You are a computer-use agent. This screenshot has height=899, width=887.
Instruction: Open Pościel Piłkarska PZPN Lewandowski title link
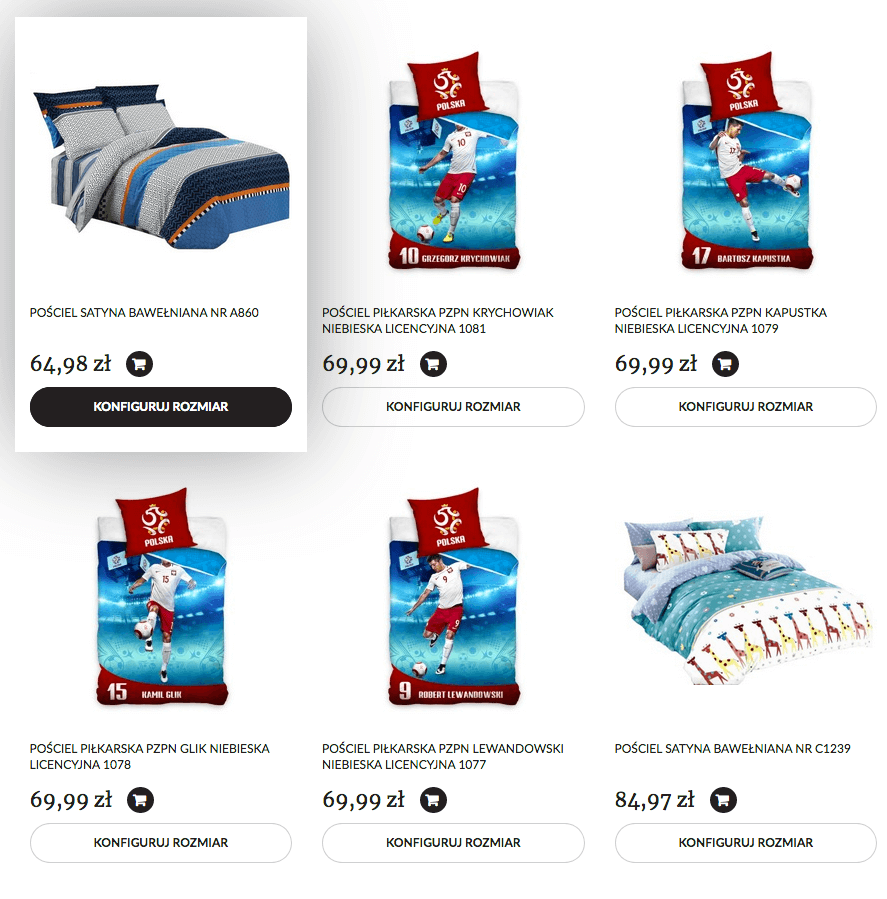(x=443, y=756)
